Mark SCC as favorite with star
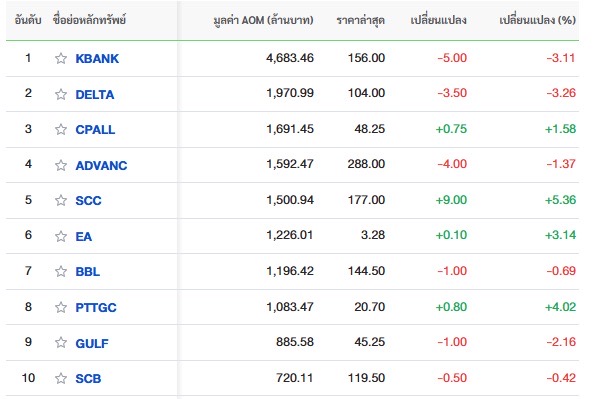 click(61, 200)
